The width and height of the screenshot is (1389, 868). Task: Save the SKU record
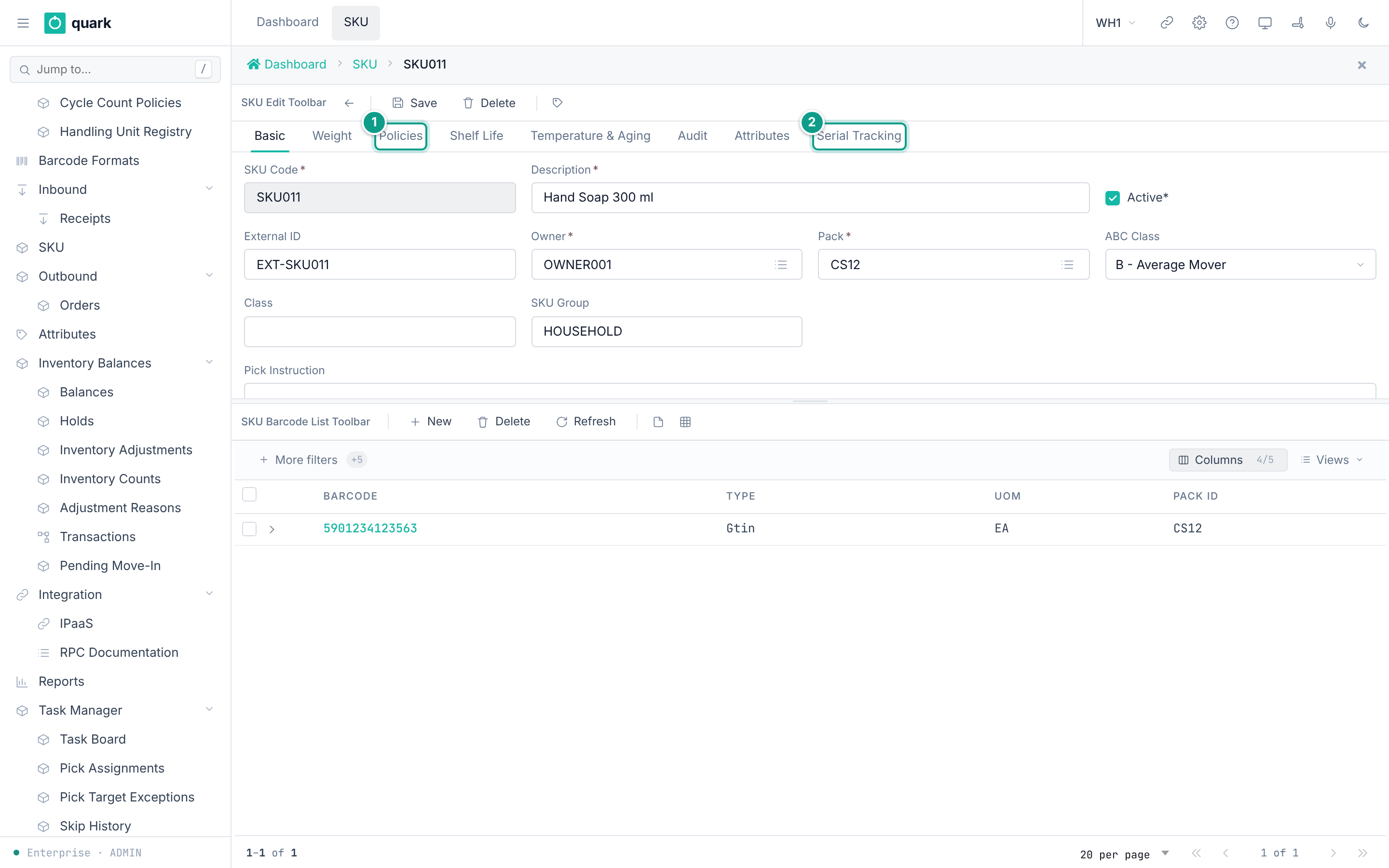pyautogui.click(x=414, y=103)
